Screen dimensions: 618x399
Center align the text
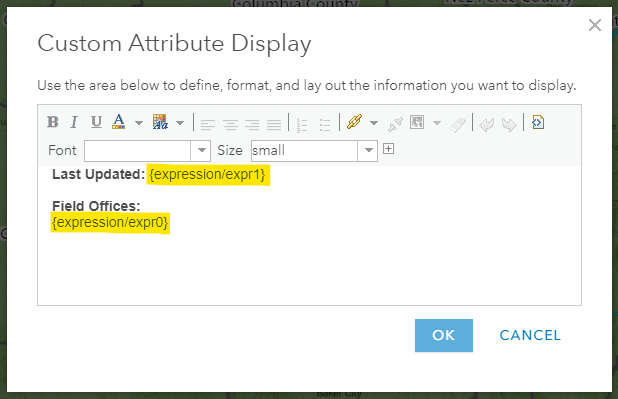(x=230, y=125)
